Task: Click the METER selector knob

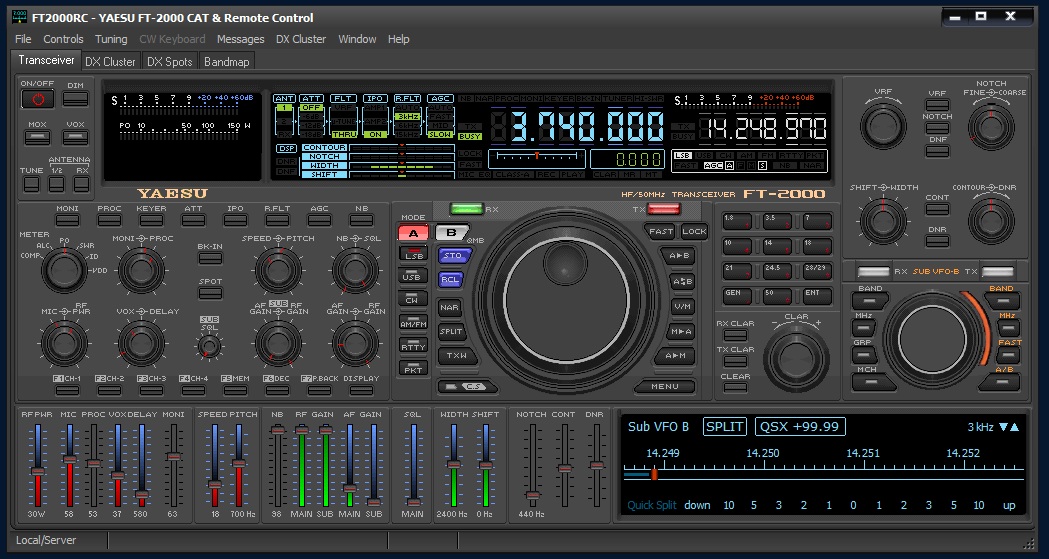Action: coord(64,270)
